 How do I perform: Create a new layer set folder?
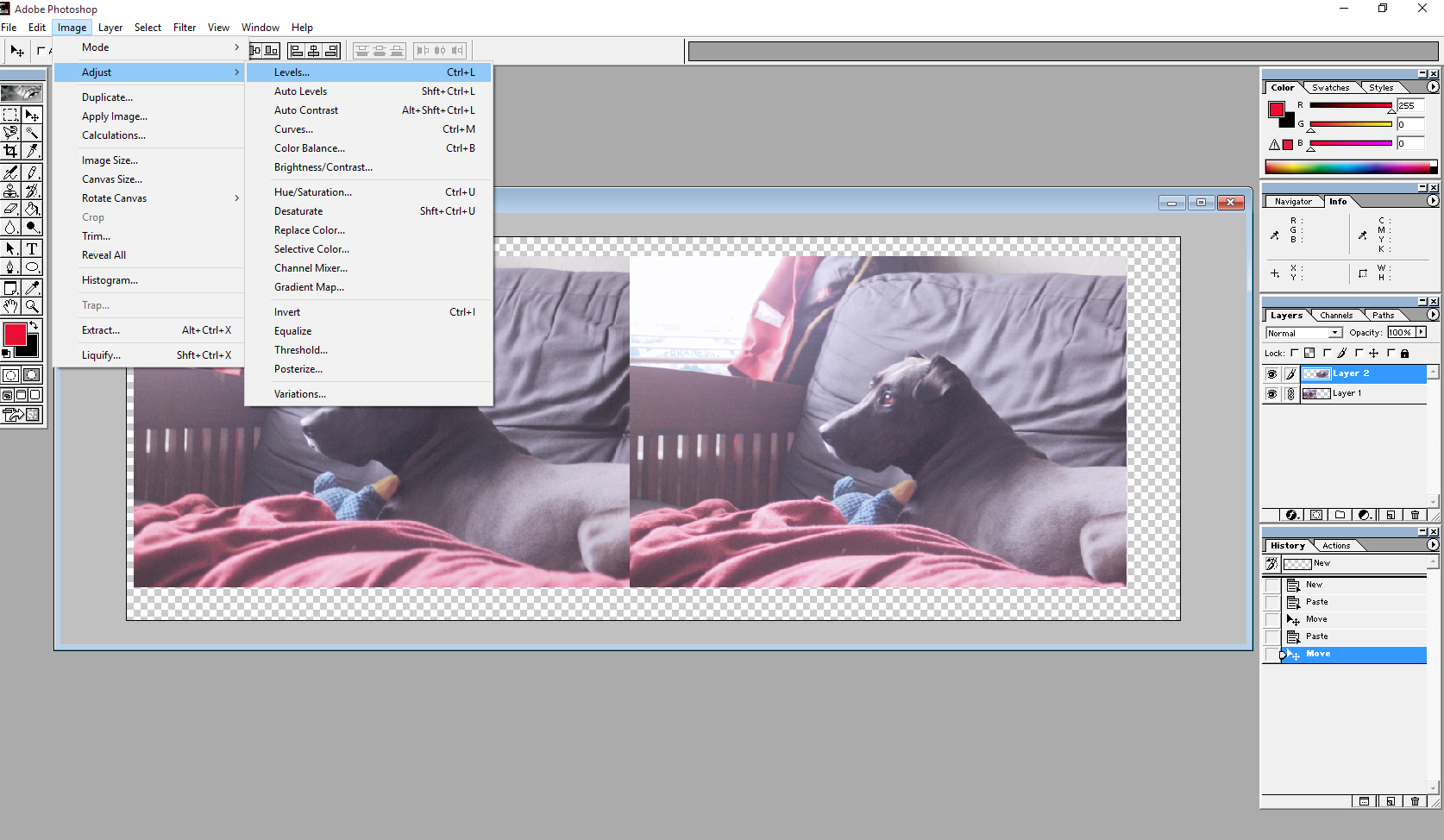coord(1340,515)
